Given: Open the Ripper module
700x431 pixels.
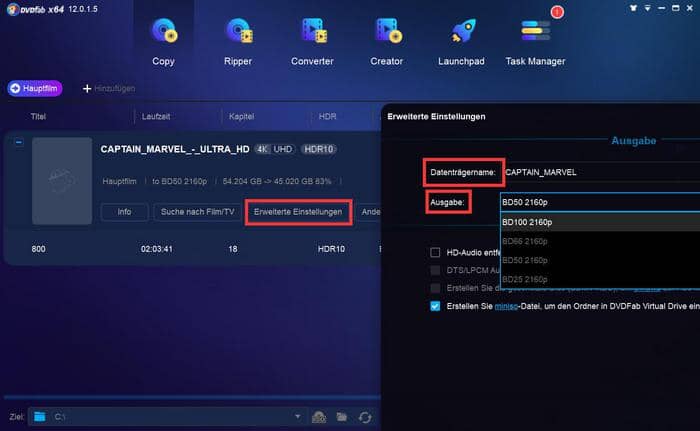Looking at the screenshot, I should coord(238,41).
